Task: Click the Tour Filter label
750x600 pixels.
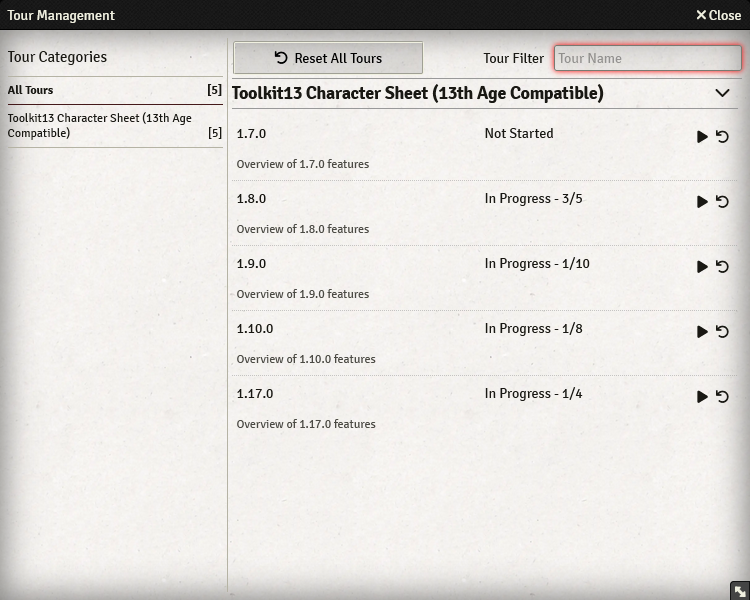Action: 513,58
